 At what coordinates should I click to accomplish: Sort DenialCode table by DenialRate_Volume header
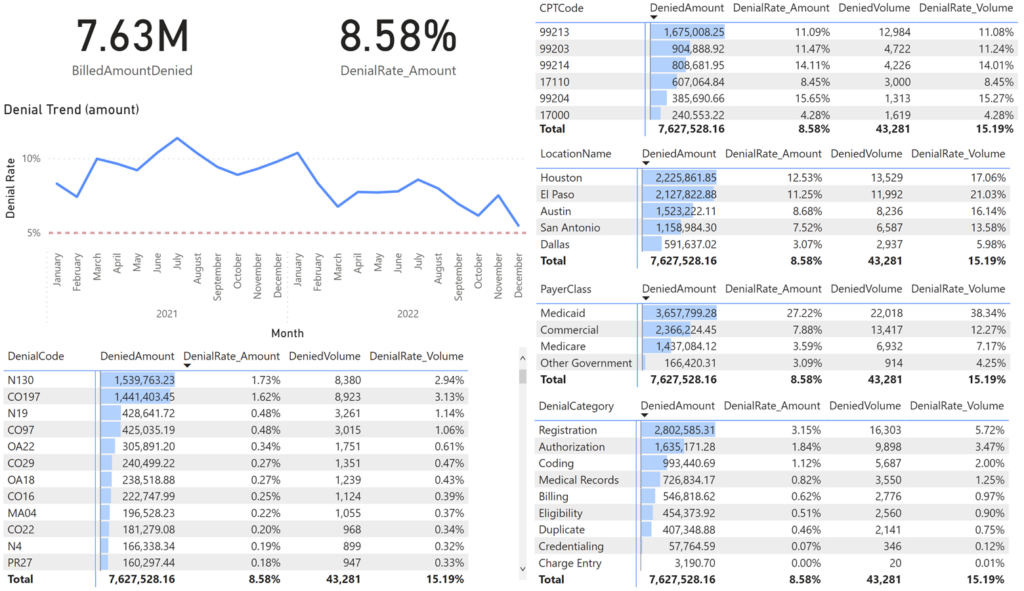(x=417, y=356)
